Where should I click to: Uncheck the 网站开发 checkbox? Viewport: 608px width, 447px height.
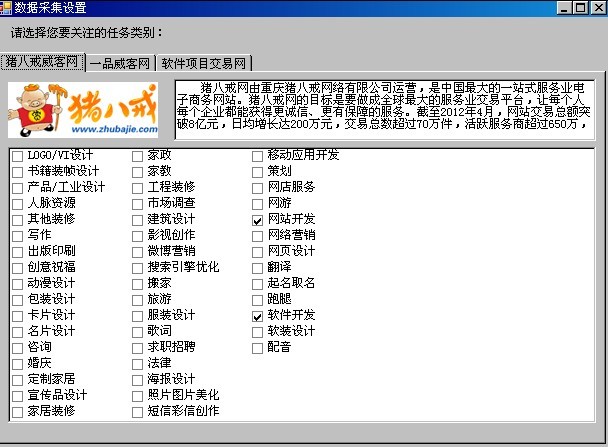257,220
